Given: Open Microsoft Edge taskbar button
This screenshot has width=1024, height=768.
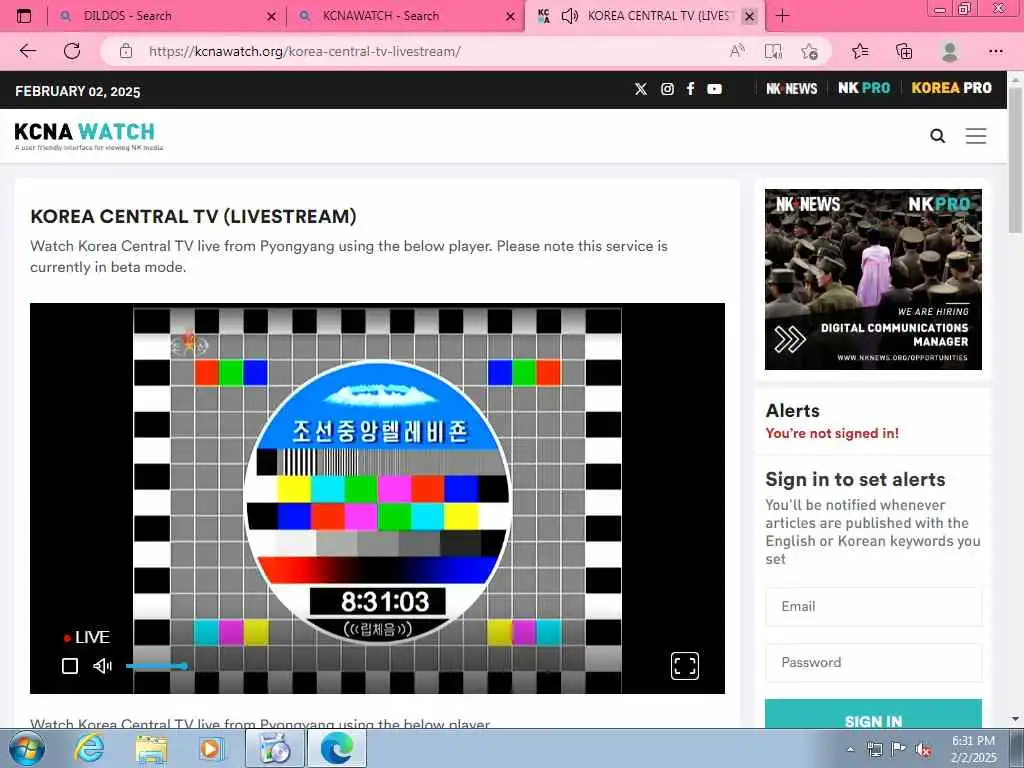Looking at the screenshot, I should click(337, 748).
